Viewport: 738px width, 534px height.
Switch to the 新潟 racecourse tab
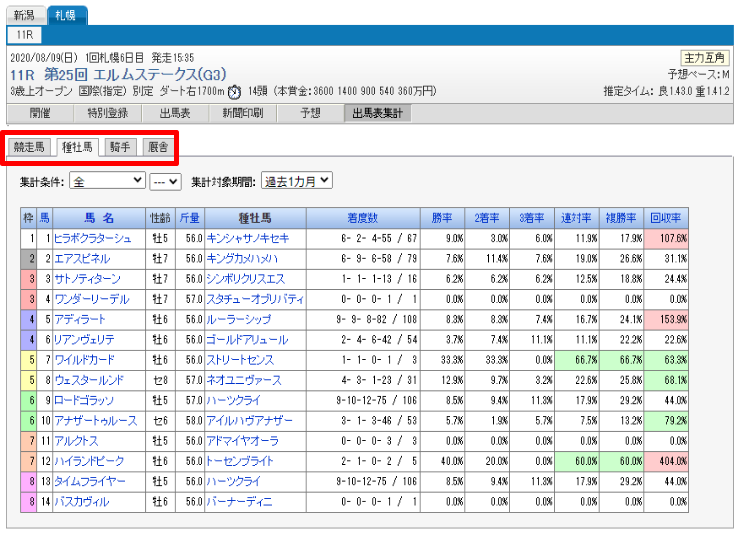24,15
